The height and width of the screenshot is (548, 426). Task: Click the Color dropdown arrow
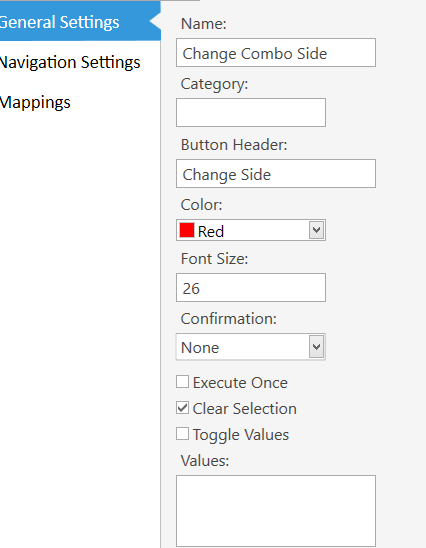tap(316, 230)
